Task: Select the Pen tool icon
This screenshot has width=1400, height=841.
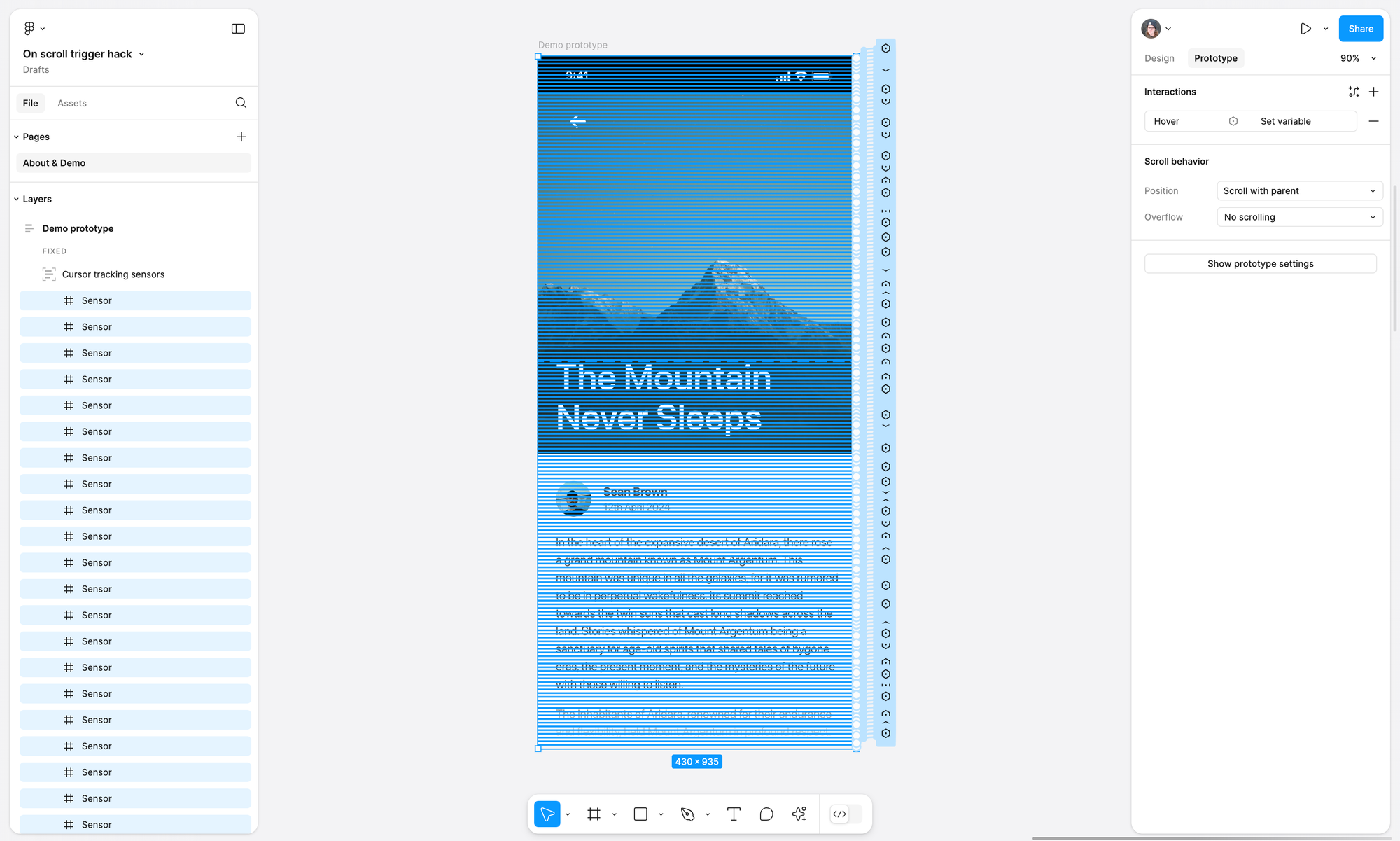Action: [x=689, y=814]
